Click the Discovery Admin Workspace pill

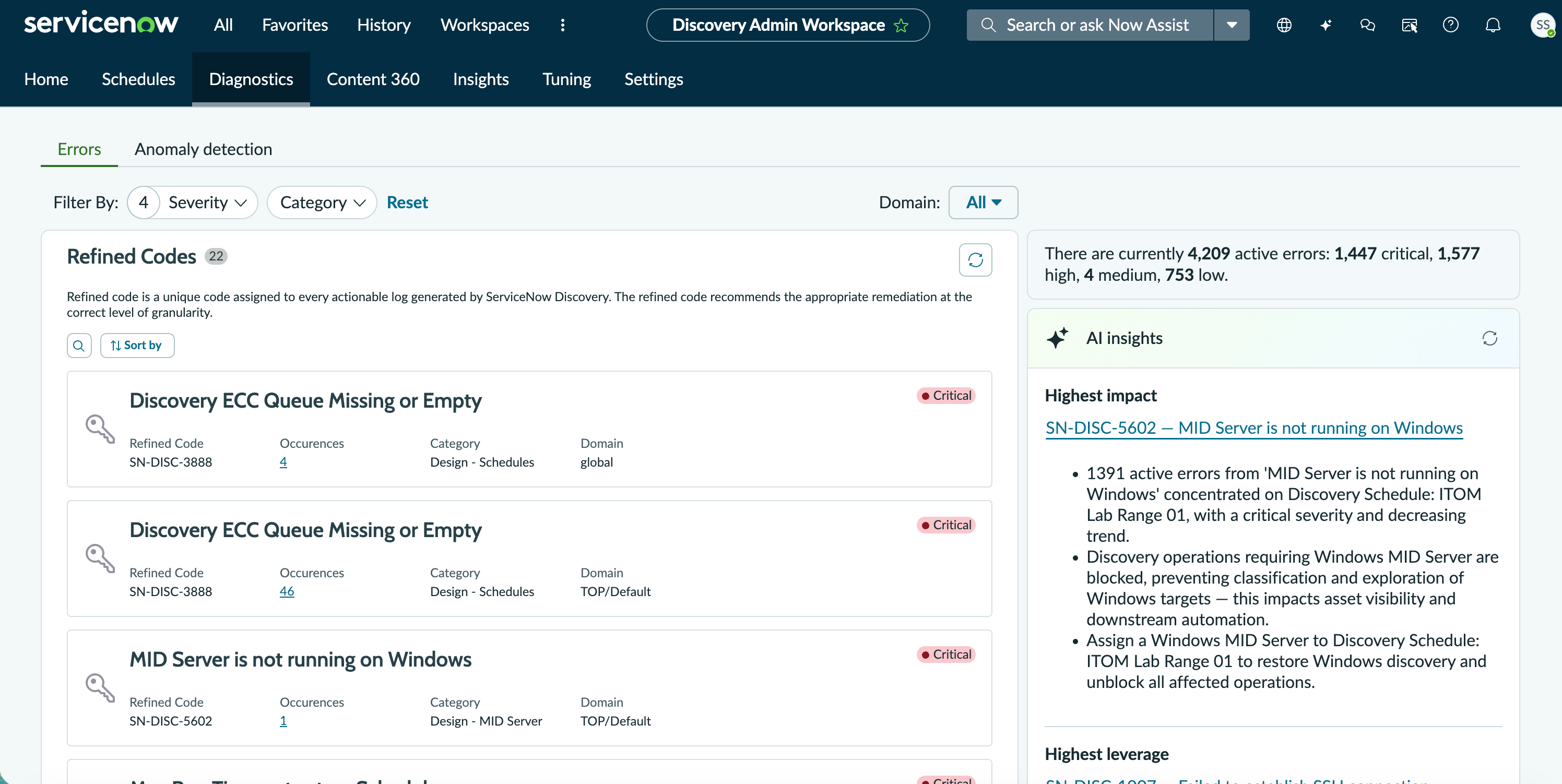(788, 25)
